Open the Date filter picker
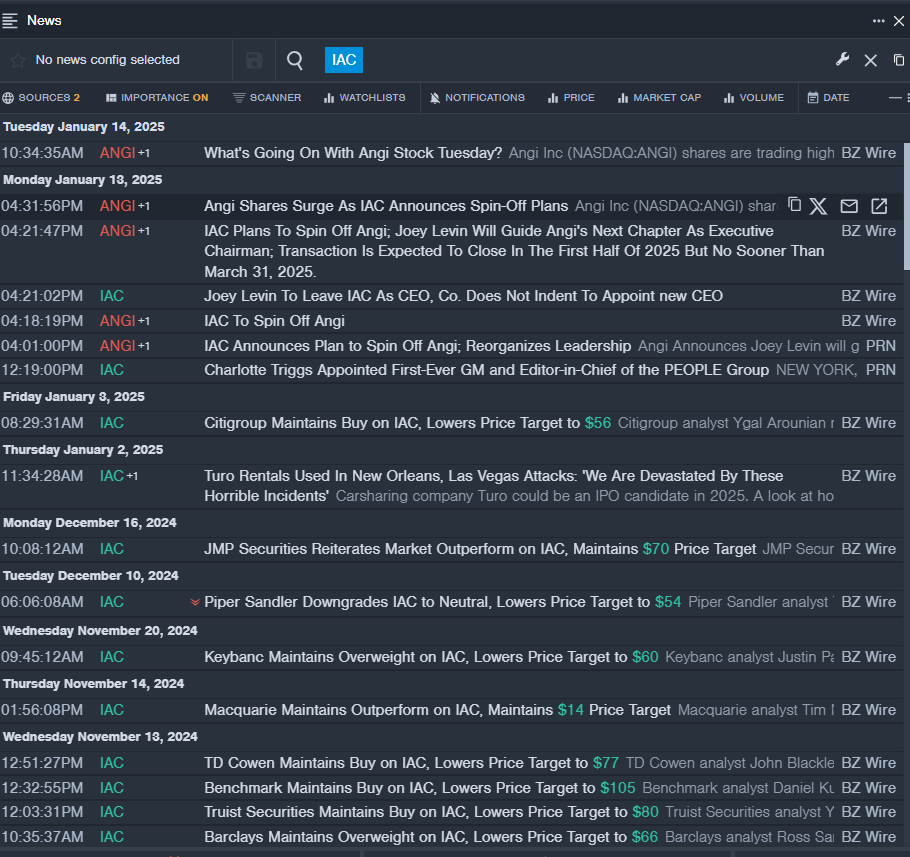Viewport: 910px width, 857px height. click(828, 98)
